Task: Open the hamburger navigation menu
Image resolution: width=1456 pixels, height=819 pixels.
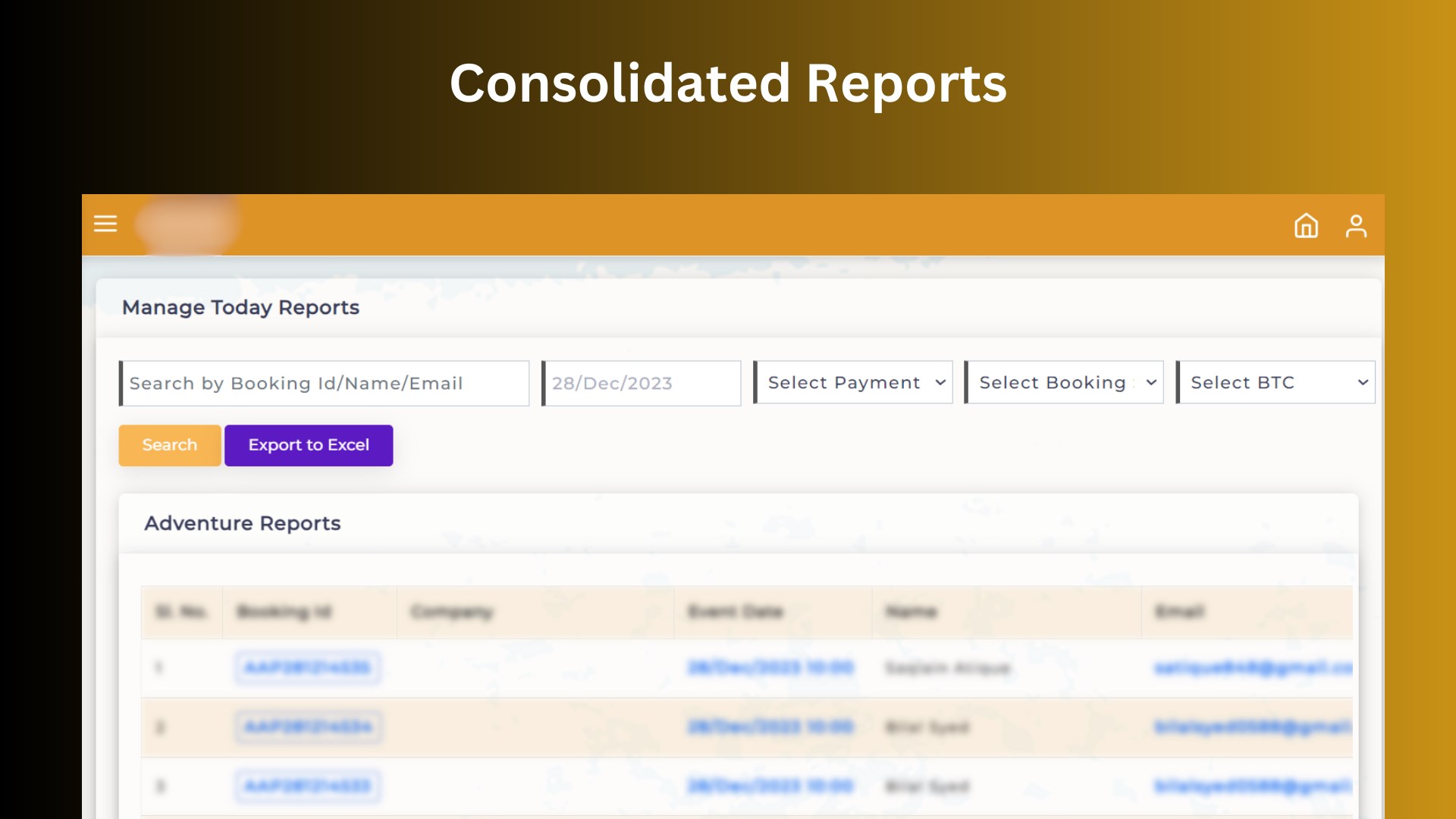Action: (105, 224)
